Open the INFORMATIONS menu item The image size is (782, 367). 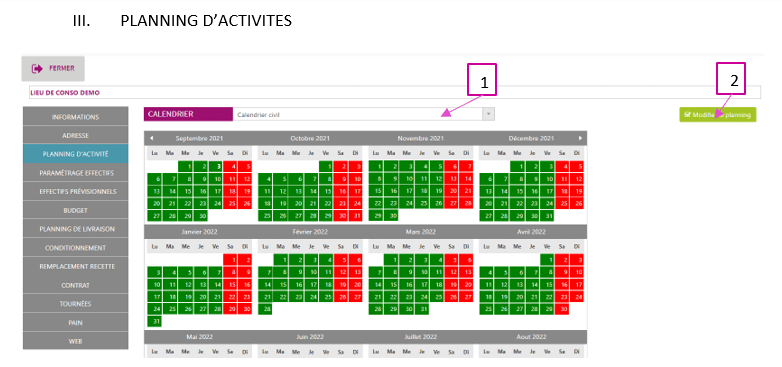[75, 117]
